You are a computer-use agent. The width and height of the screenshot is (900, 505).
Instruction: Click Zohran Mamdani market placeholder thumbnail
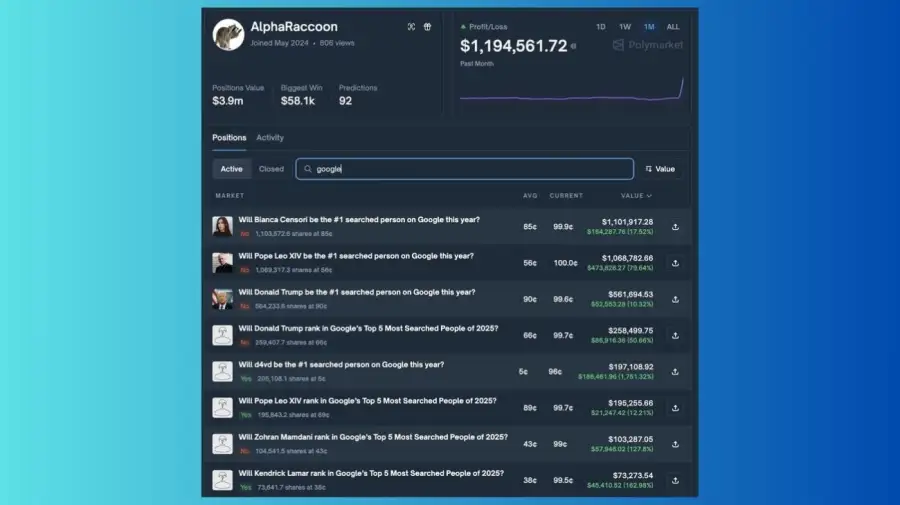click(222, 444)
